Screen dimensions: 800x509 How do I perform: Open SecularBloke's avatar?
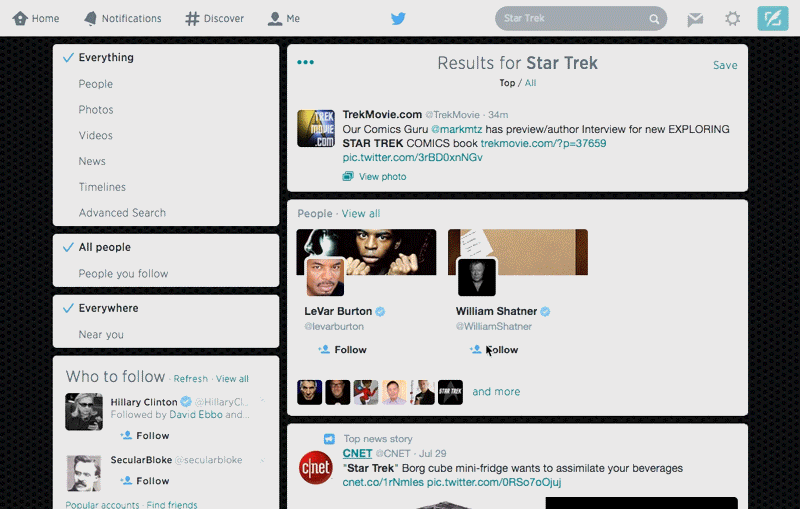[84, 473]
